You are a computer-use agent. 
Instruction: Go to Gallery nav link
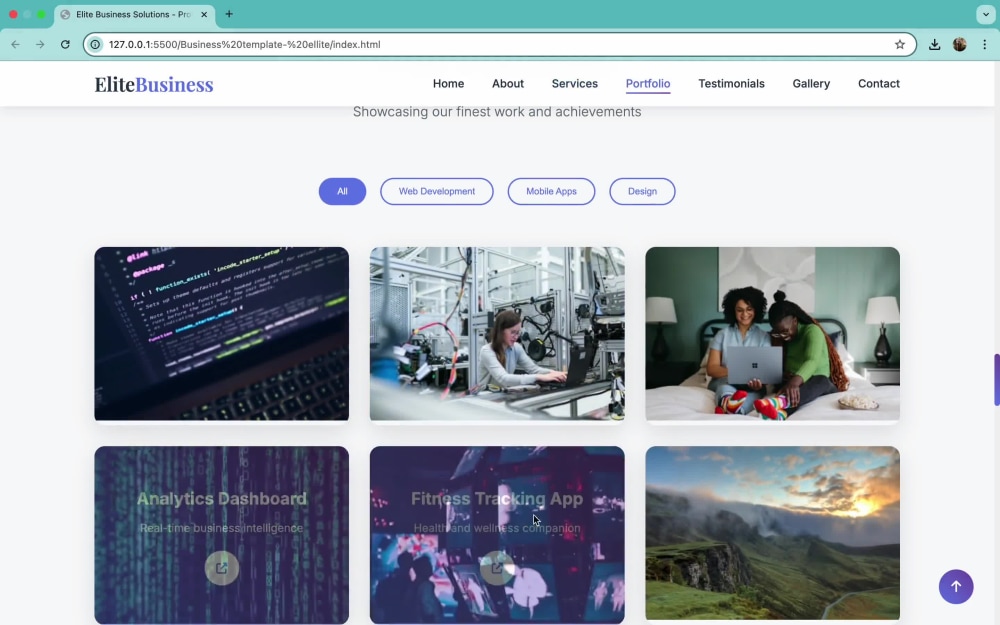[x=811, y=84]
